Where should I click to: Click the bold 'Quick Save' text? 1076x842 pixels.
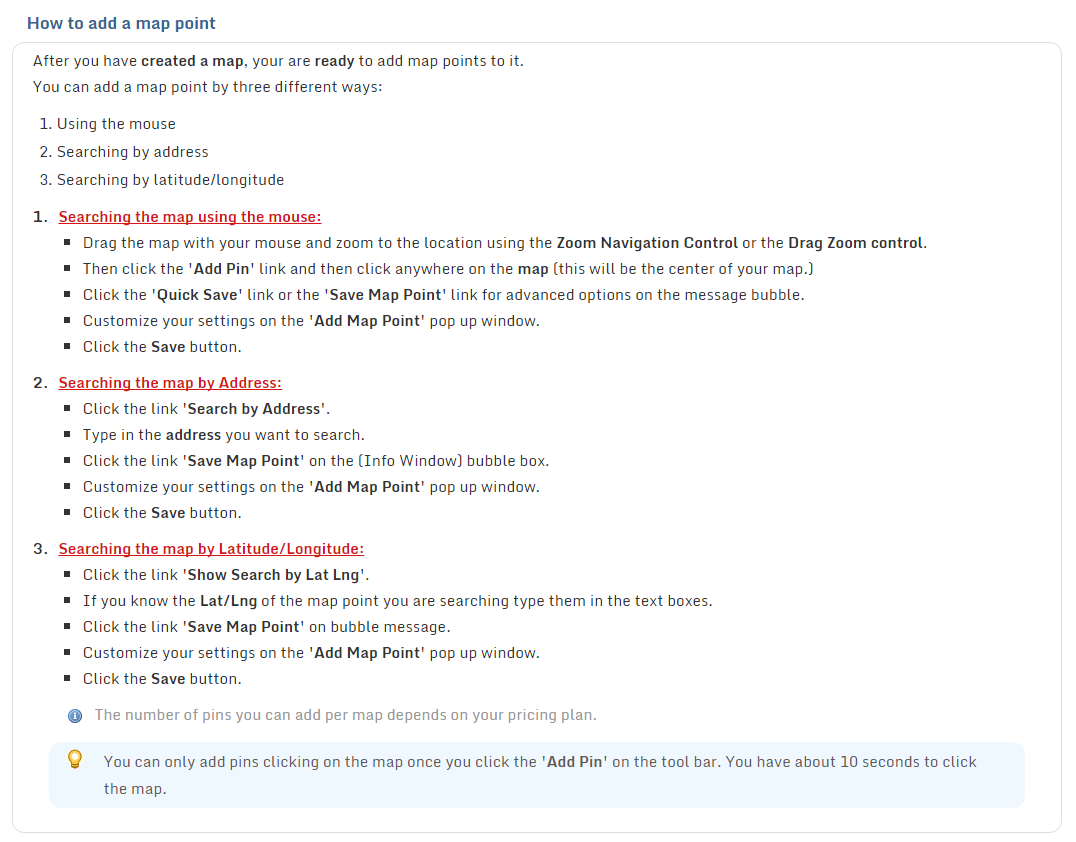coord(197,295)
